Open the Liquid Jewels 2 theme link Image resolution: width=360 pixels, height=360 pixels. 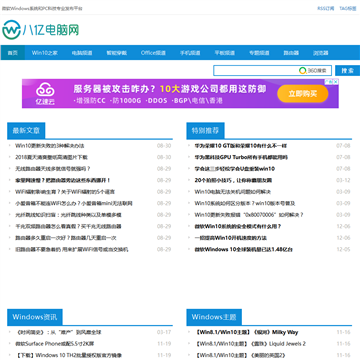(x=250, y=344)
